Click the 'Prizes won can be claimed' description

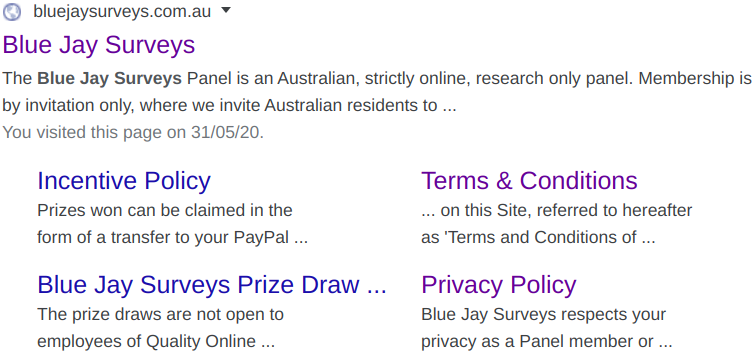[x=172, y=224]
